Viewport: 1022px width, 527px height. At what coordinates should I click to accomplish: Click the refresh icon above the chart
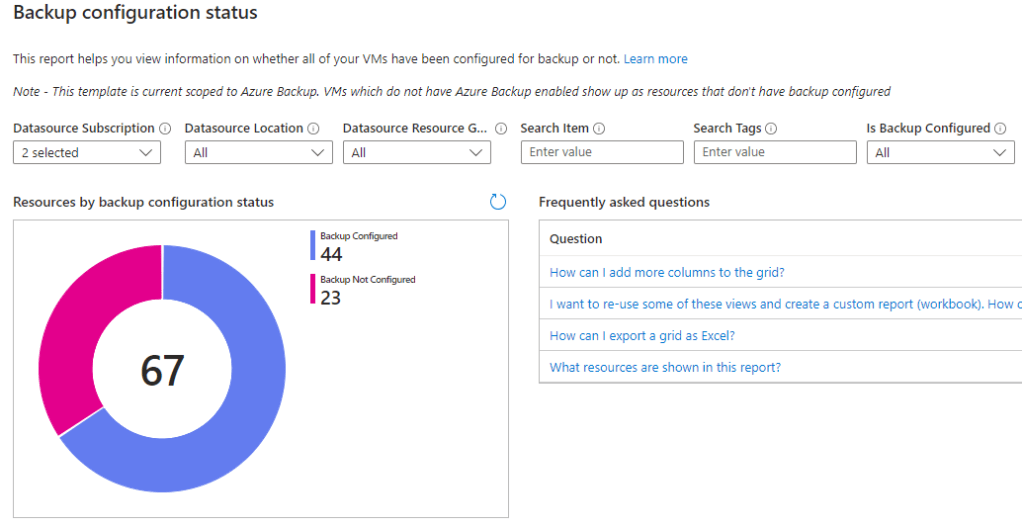click(498, 202)
